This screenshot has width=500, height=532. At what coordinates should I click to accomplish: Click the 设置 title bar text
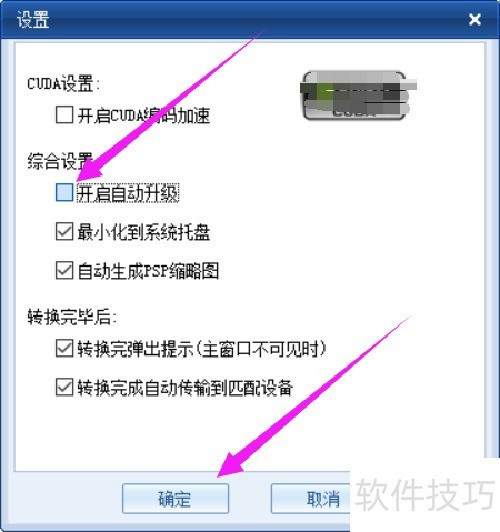[33, 19]
